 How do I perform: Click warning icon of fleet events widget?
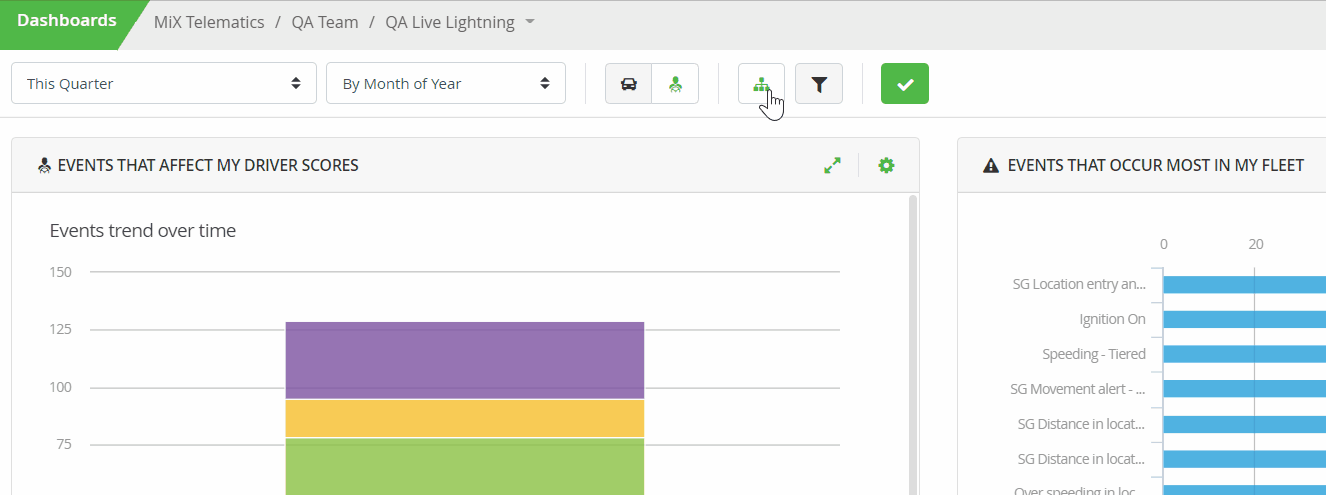(991, 166)
